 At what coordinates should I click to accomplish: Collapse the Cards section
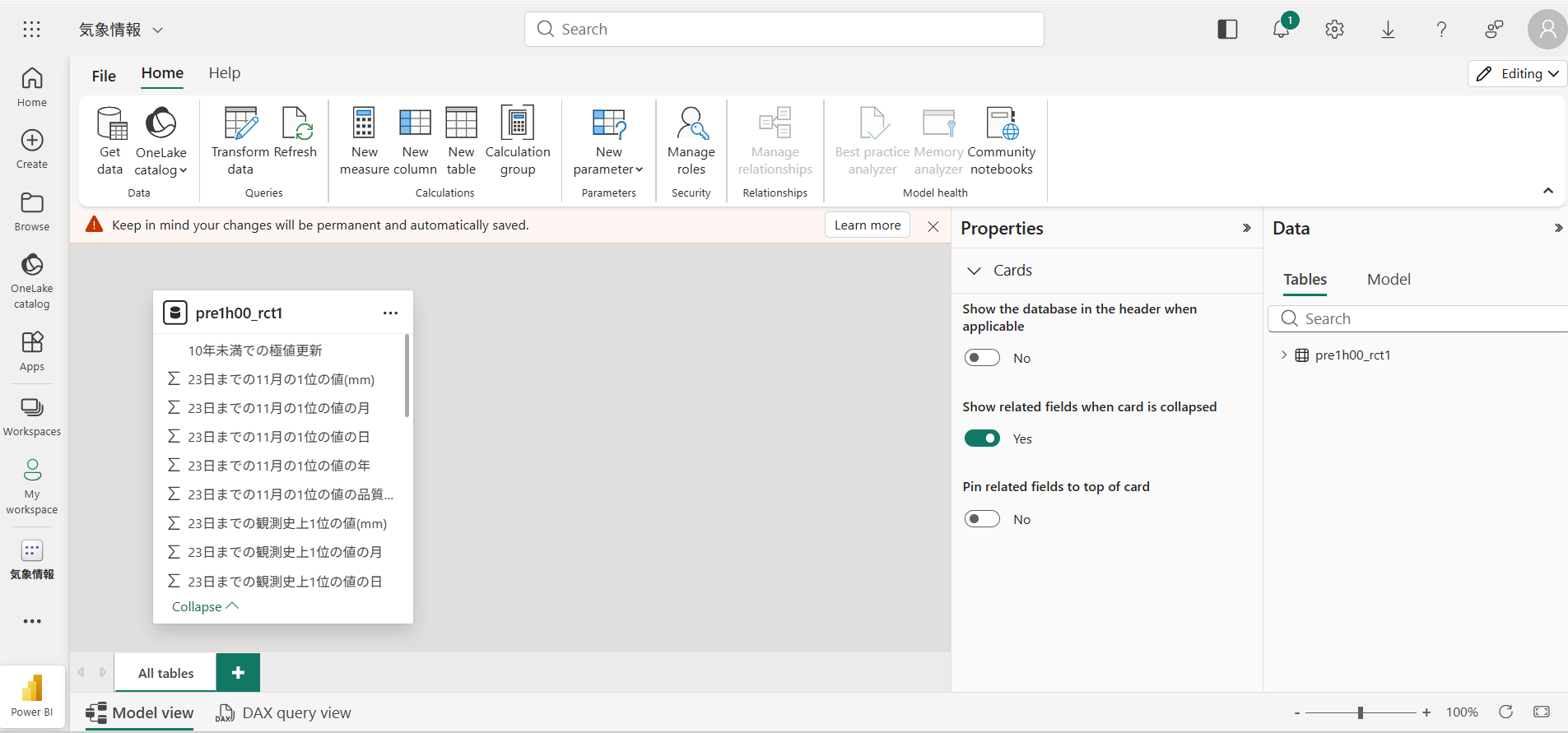click(974, 271)
